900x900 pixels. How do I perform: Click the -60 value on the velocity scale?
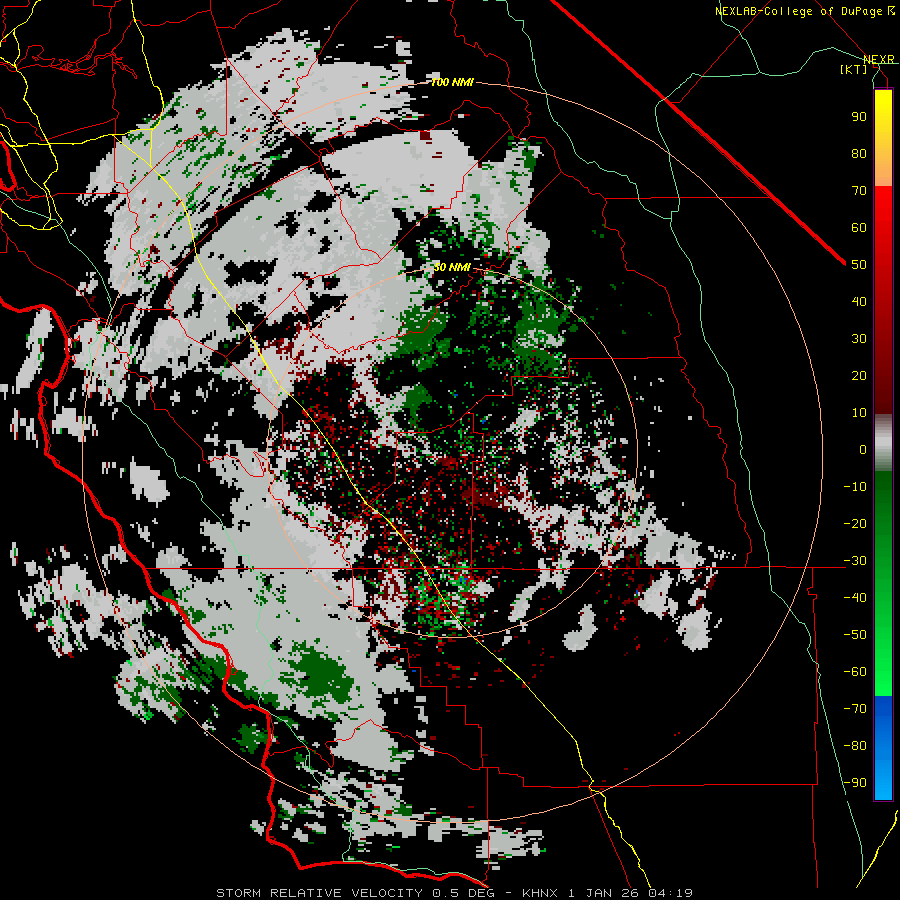coord(855,672)
